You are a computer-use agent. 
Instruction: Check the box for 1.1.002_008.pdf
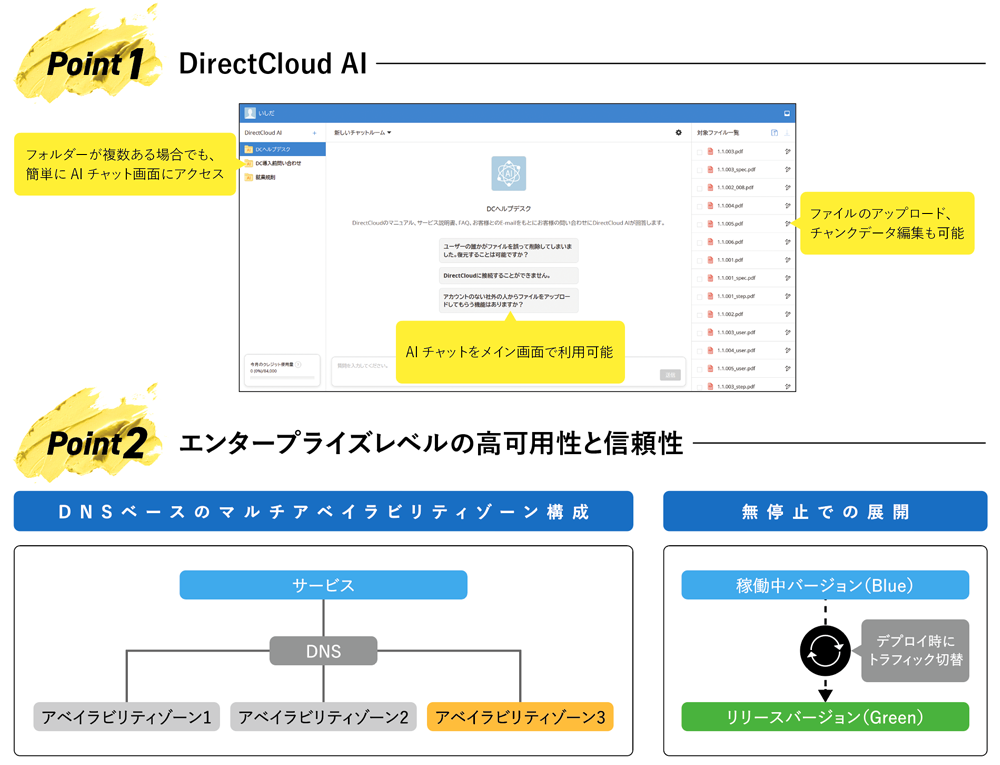click(700, 188)
